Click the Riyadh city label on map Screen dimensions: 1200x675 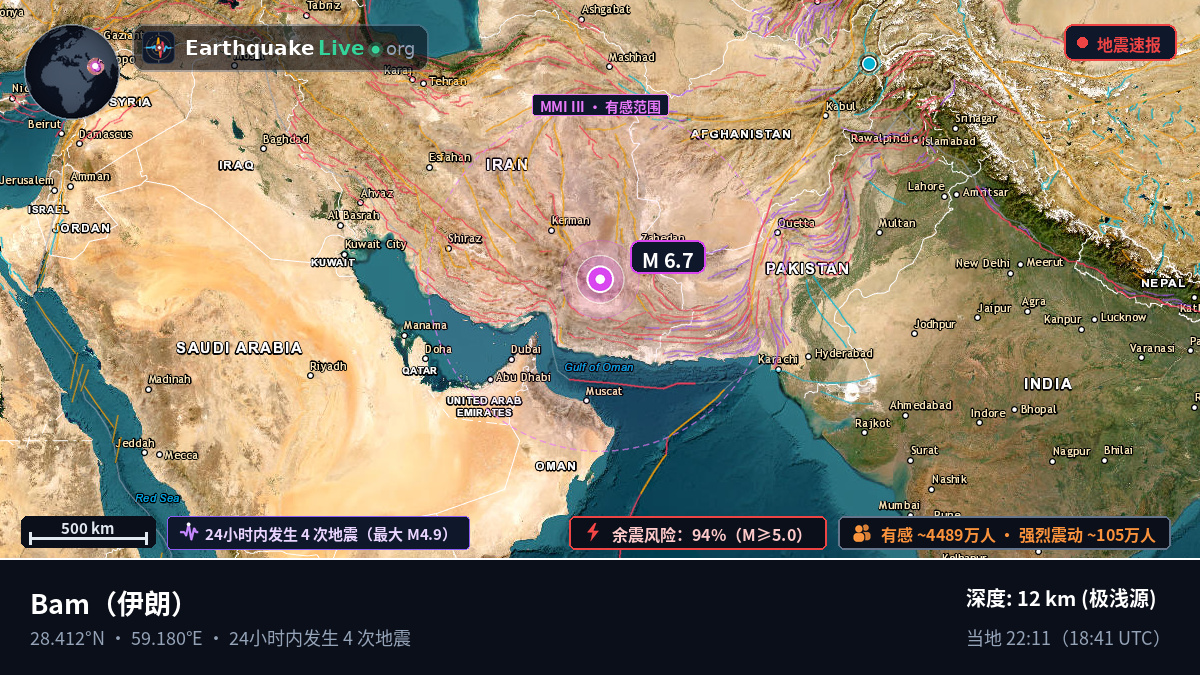tap(328, 366)
